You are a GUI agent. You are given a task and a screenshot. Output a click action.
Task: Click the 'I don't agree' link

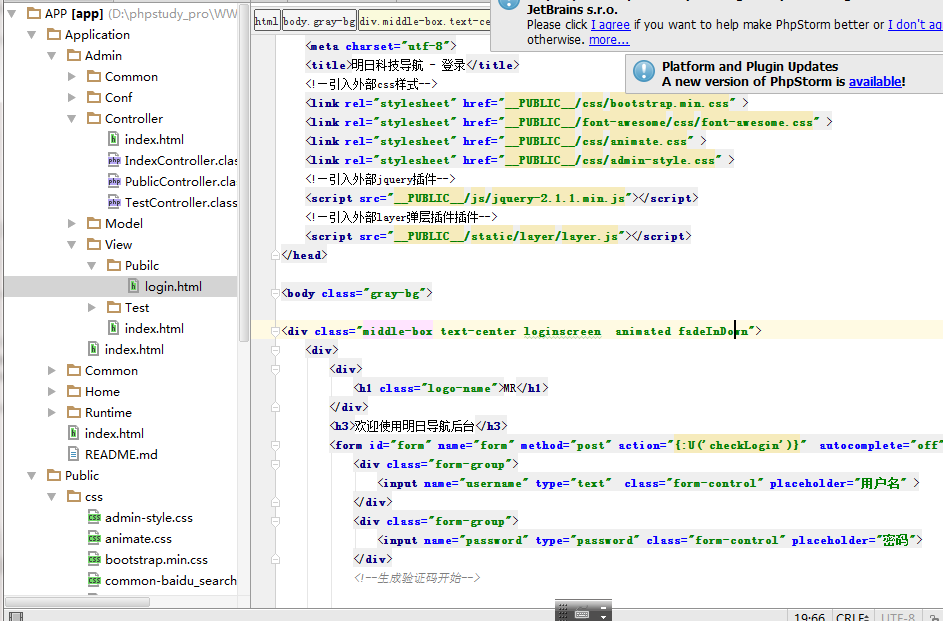915,25
